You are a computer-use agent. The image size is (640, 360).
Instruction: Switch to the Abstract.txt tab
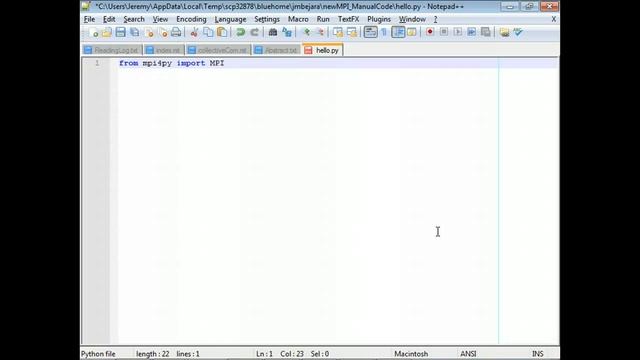[x=276, y=50]
